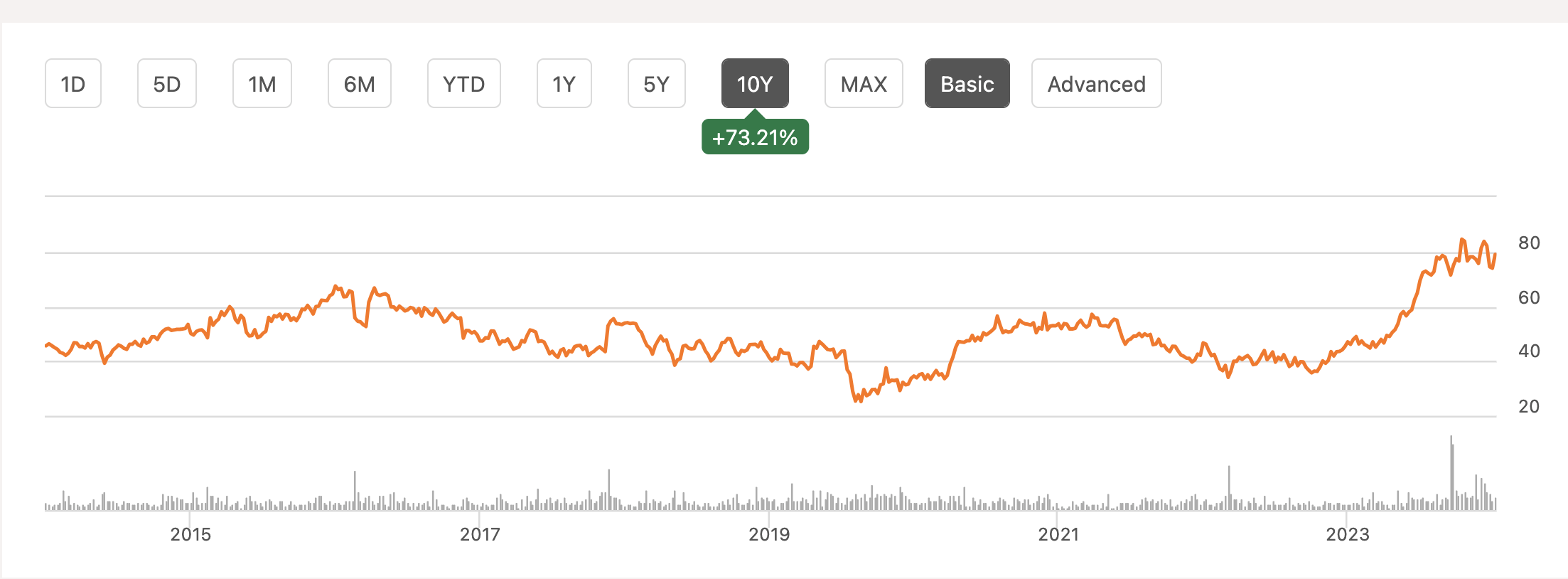Screen dimensions: 1568x579
Task: Select the 5Y time range
Action: (656, 83)
